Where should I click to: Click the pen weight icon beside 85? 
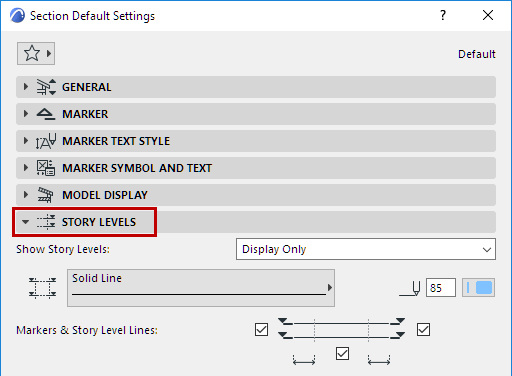pyautogui.click(x=411, y=288)
